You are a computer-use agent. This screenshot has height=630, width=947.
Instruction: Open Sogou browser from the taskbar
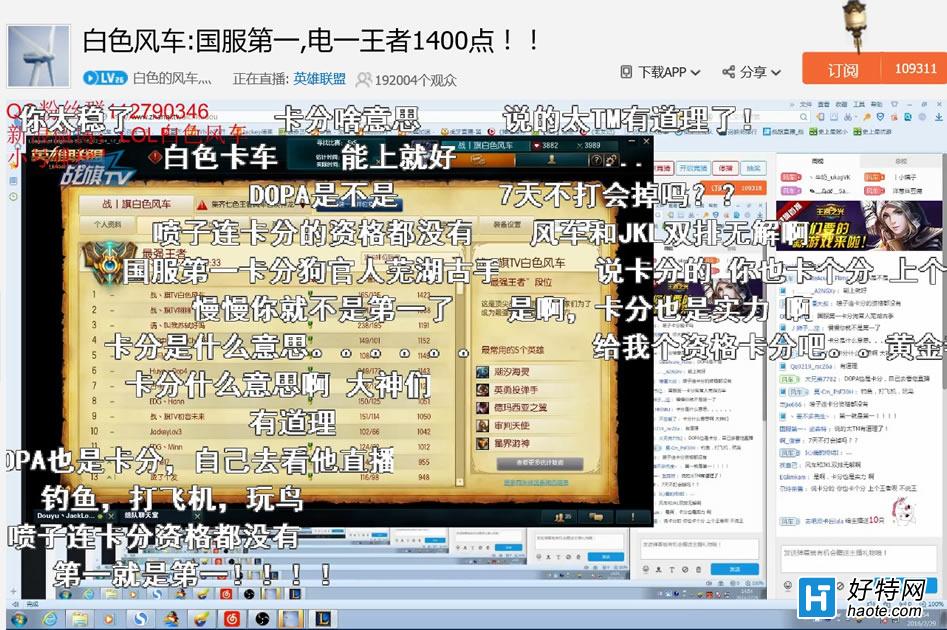point(141,619)
